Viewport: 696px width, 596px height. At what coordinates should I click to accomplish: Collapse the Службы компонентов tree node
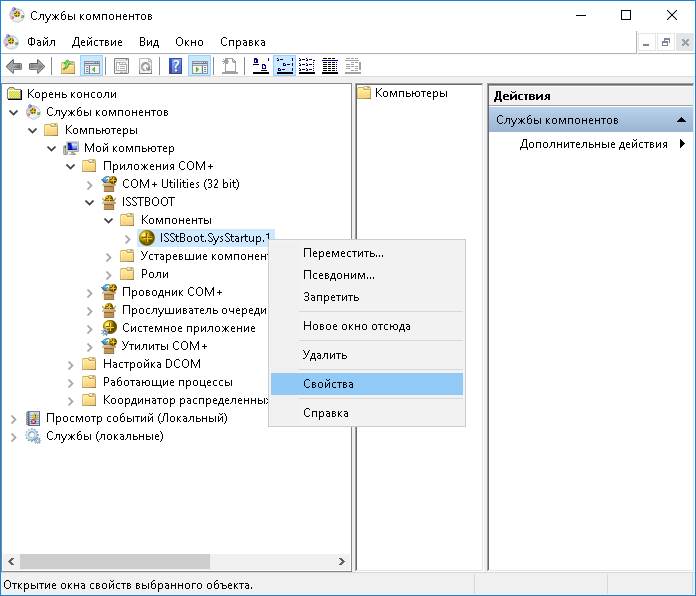14,112
